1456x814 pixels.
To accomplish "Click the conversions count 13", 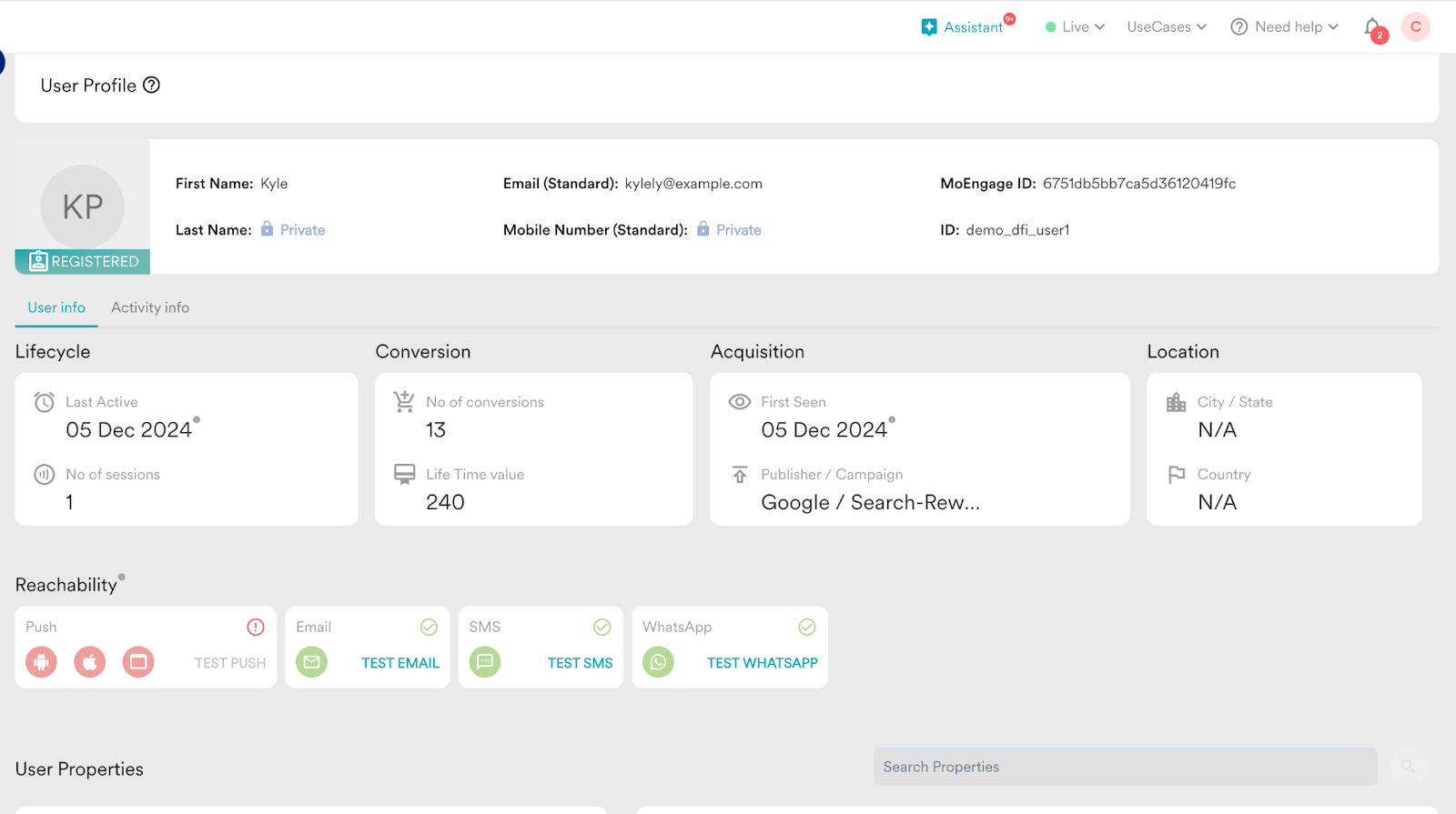I will click(436, 429).
